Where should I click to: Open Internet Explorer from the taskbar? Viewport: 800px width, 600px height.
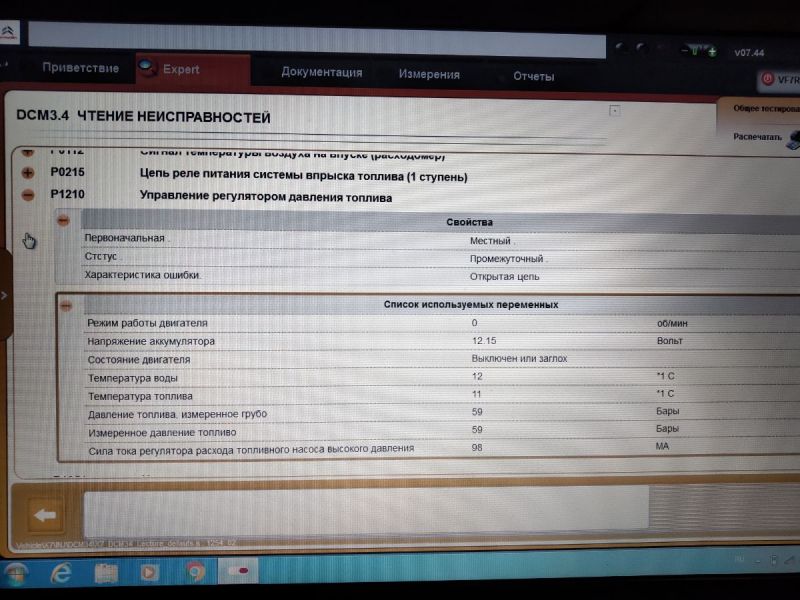[x=62, y=574]
